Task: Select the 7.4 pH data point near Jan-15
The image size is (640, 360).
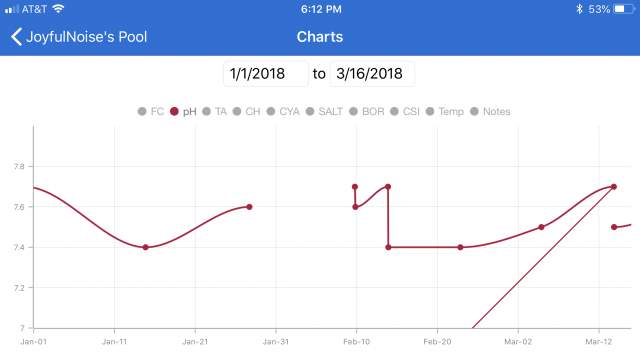Action: (146, 247)
